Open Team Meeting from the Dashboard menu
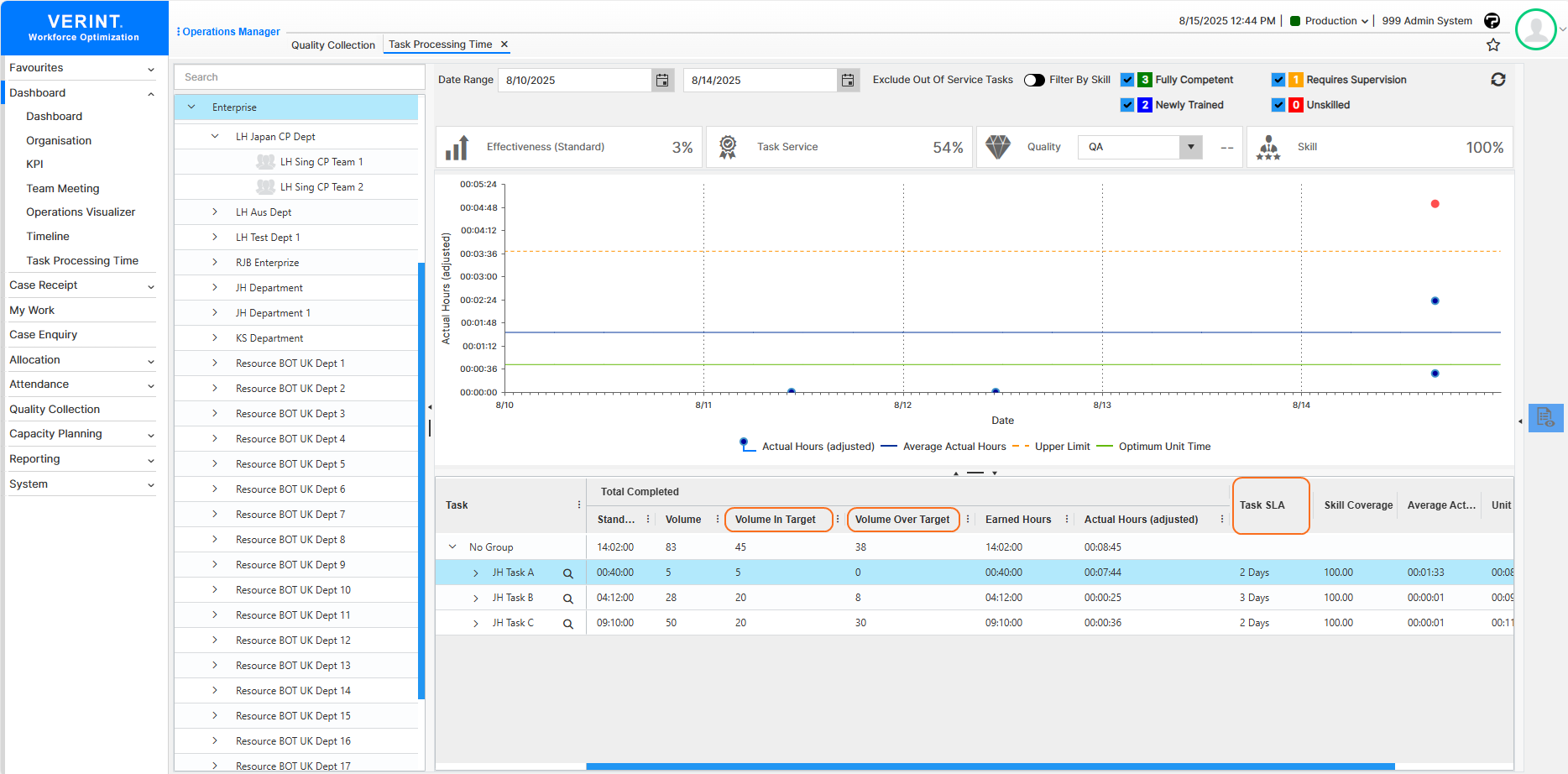The width and height of the screenshot is (1568, 774). point(63,188)
